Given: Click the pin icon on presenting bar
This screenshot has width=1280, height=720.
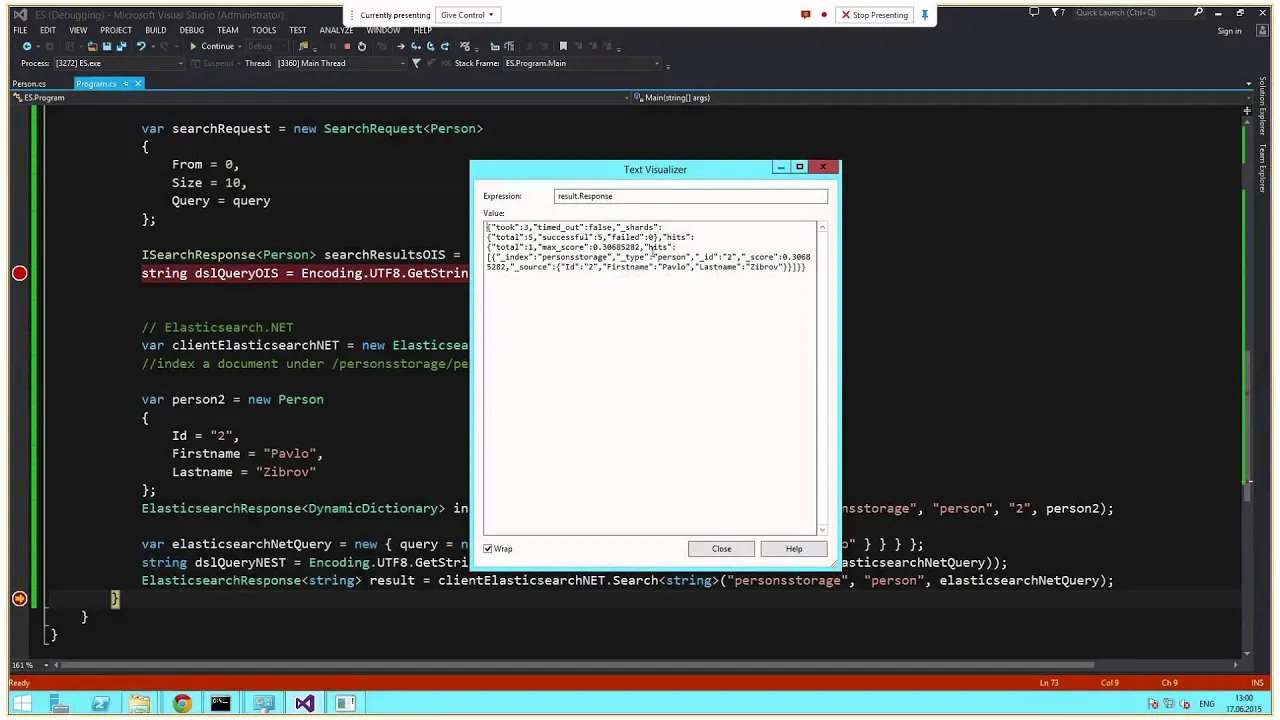Looking at the screenshot, I should tap(924, 15).
